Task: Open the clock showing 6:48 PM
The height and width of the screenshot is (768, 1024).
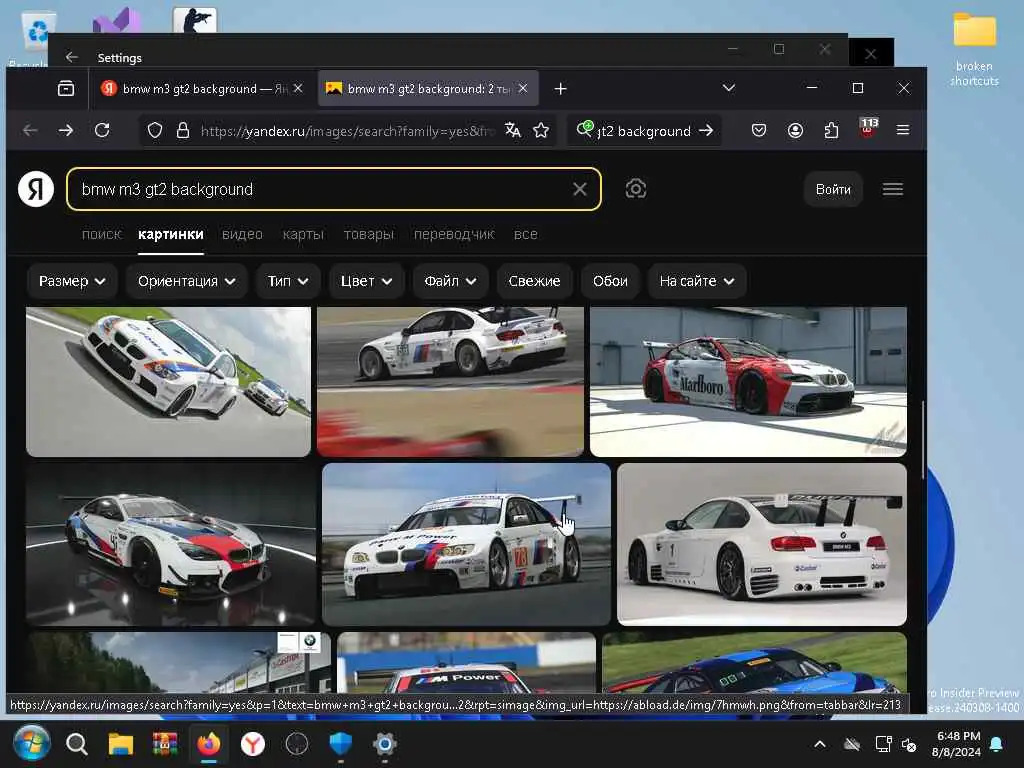Action: [956, 744]
